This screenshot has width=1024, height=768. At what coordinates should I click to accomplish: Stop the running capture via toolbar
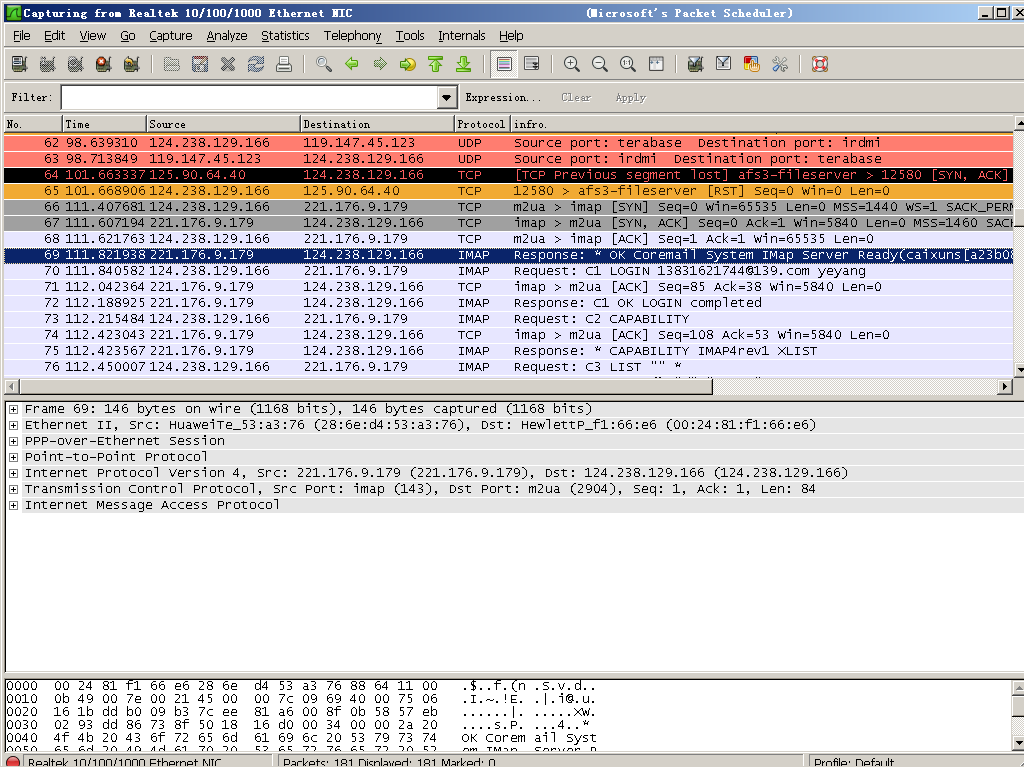(x=103, y=64)
